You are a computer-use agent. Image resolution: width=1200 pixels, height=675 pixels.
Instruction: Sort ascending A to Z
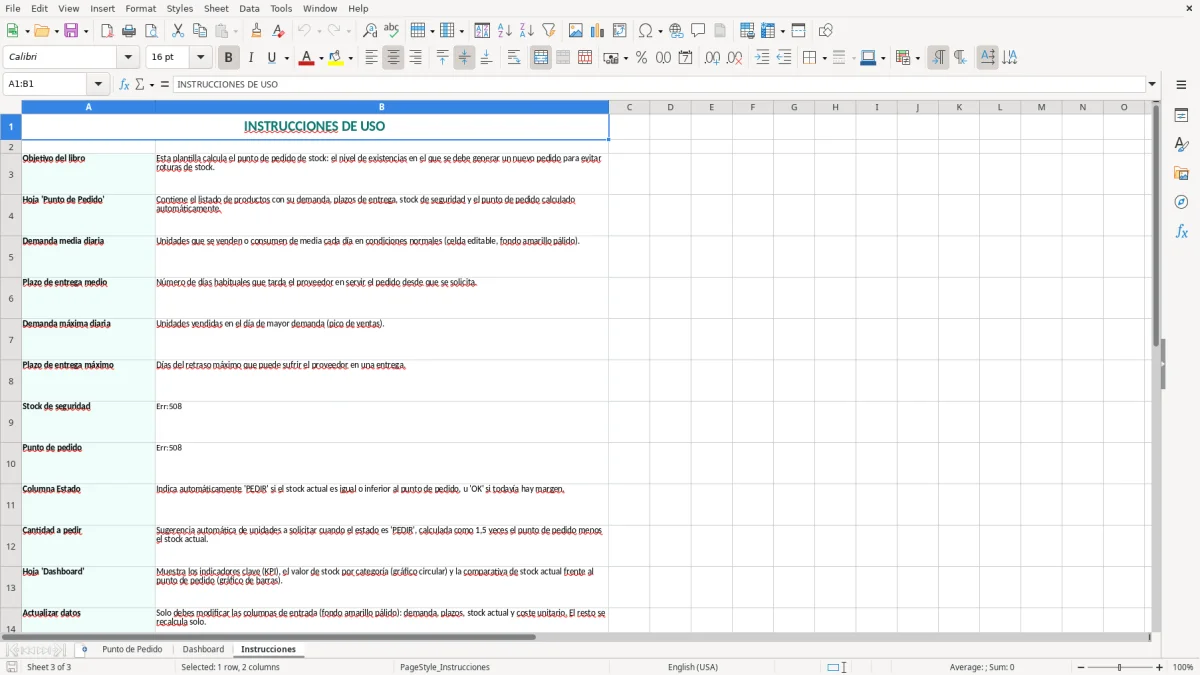(x=504, y=31)
